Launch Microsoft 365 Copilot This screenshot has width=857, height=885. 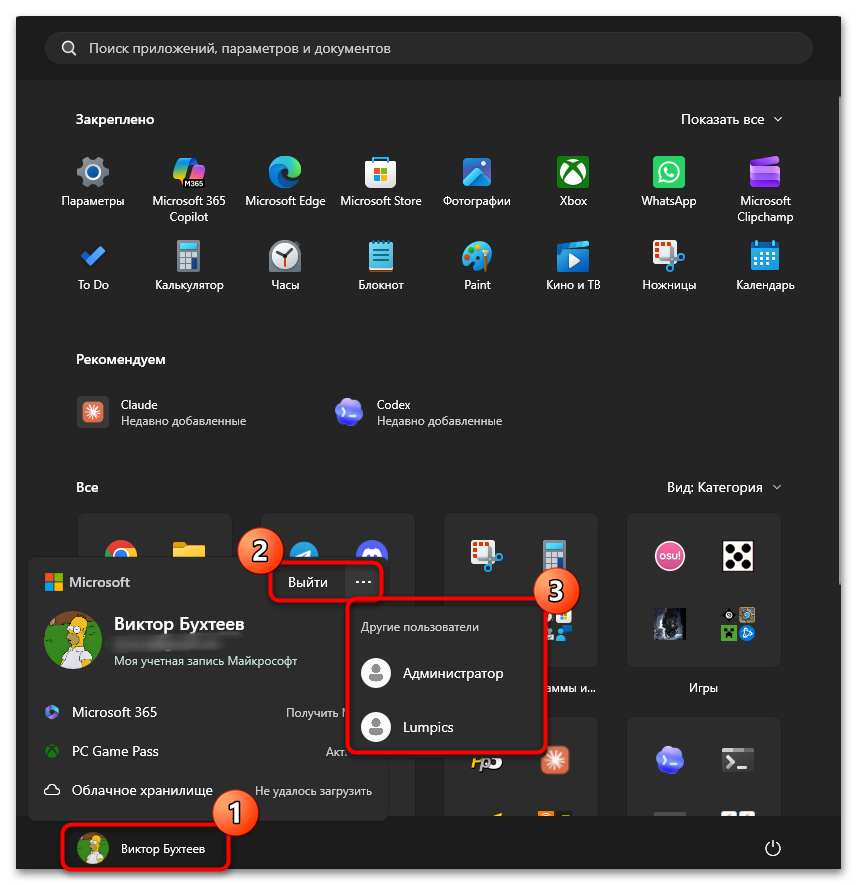pos(189,190)
